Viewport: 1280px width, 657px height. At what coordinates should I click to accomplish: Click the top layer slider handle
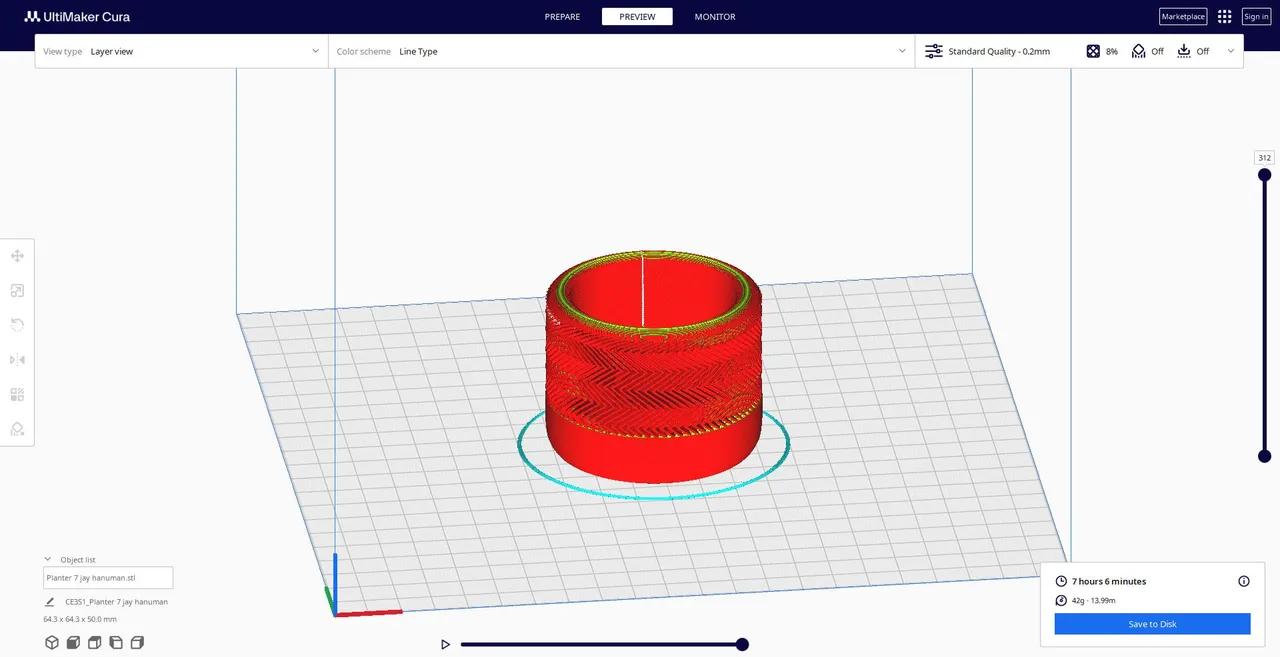[1264, 174]
